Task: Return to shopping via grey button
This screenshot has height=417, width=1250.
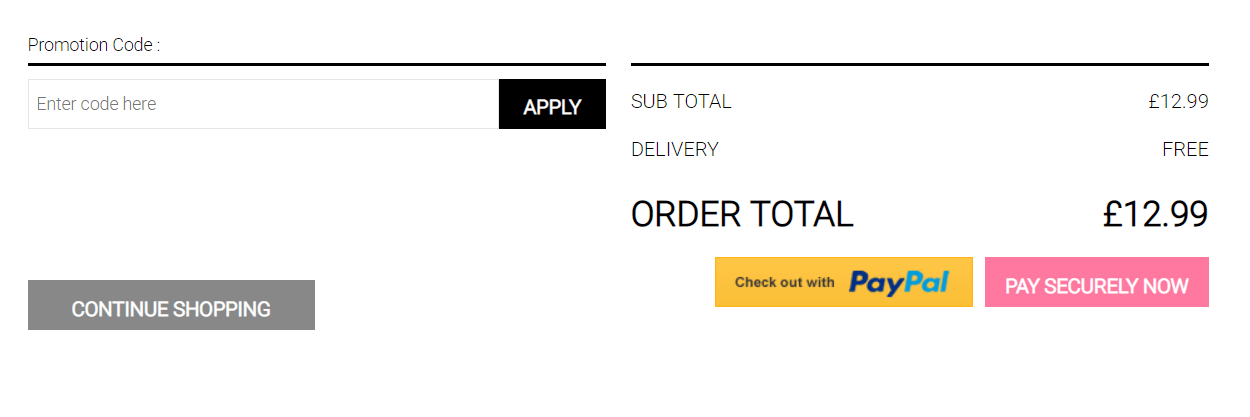Action: tap(171, 305)
